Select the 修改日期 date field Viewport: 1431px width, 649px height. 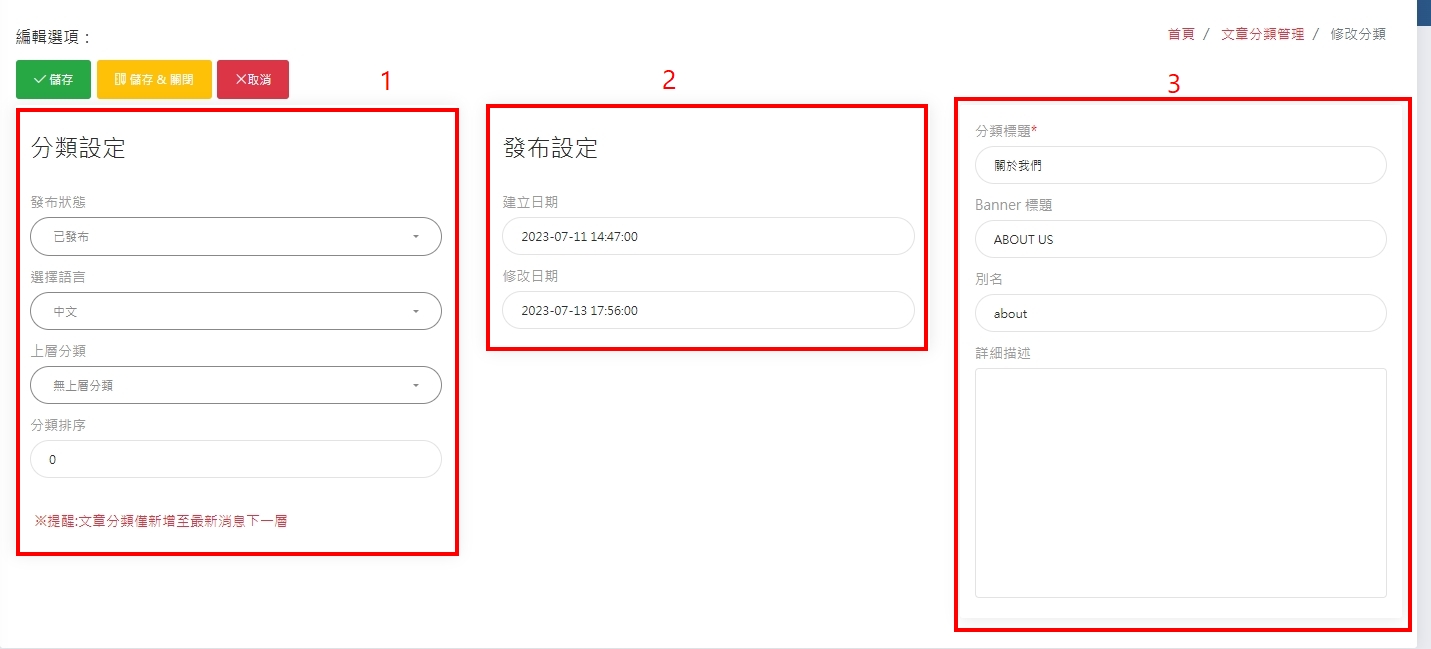[x=708, y=310]
